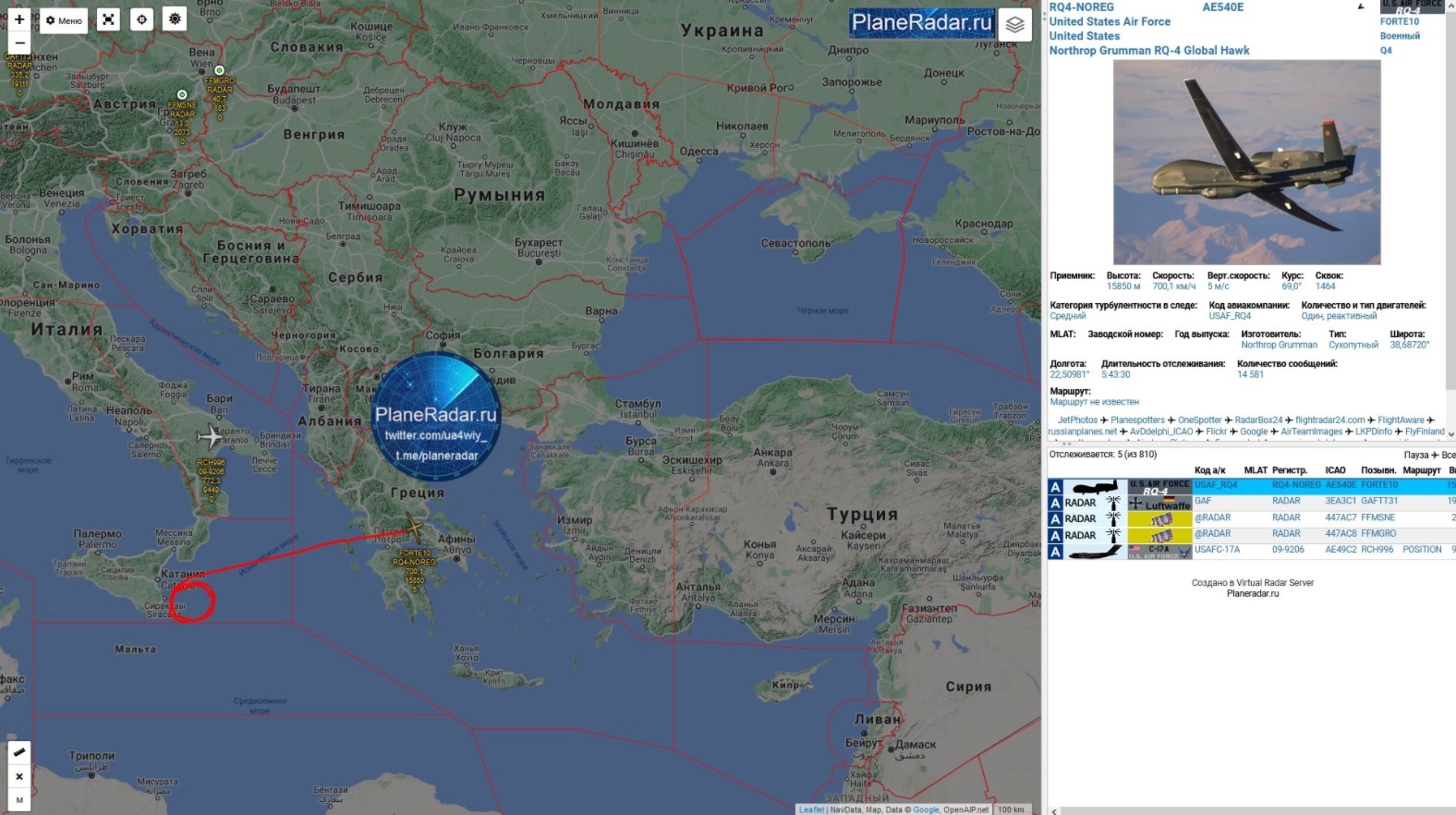Open the AvDdelphi_ICAO link
Screen dimensions: 1456x815
click(1161, 432)
